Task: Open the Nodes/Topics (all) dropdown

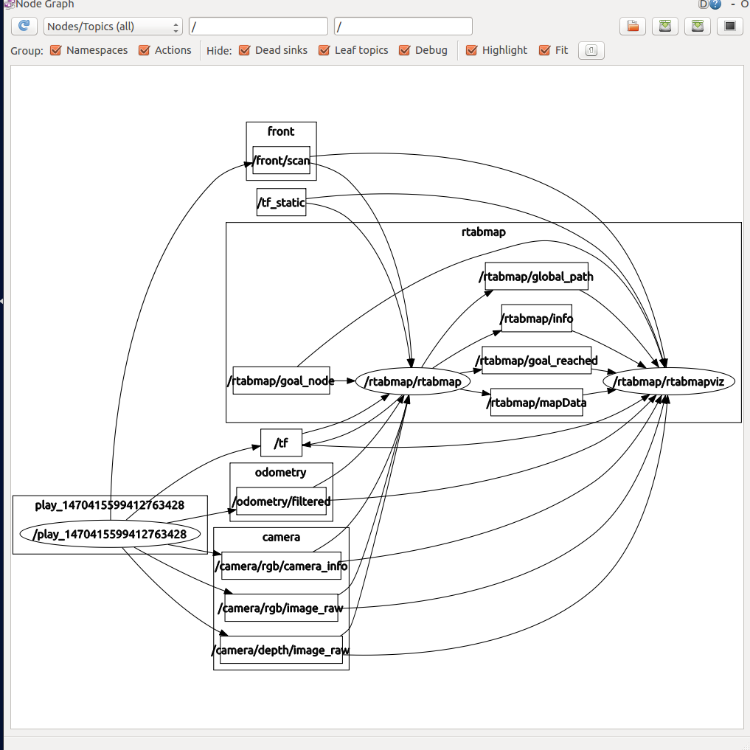Action: click(x=112, y=26)
